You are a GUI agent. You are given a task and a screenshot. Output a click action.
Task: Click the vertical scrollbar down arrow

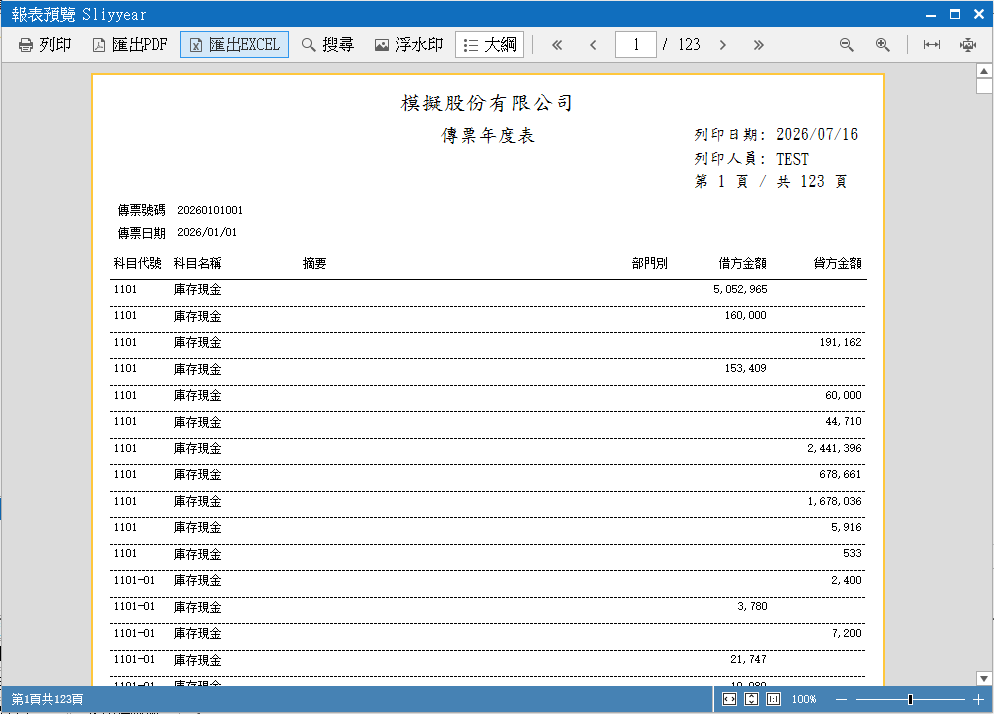click(x=984, y=678)
